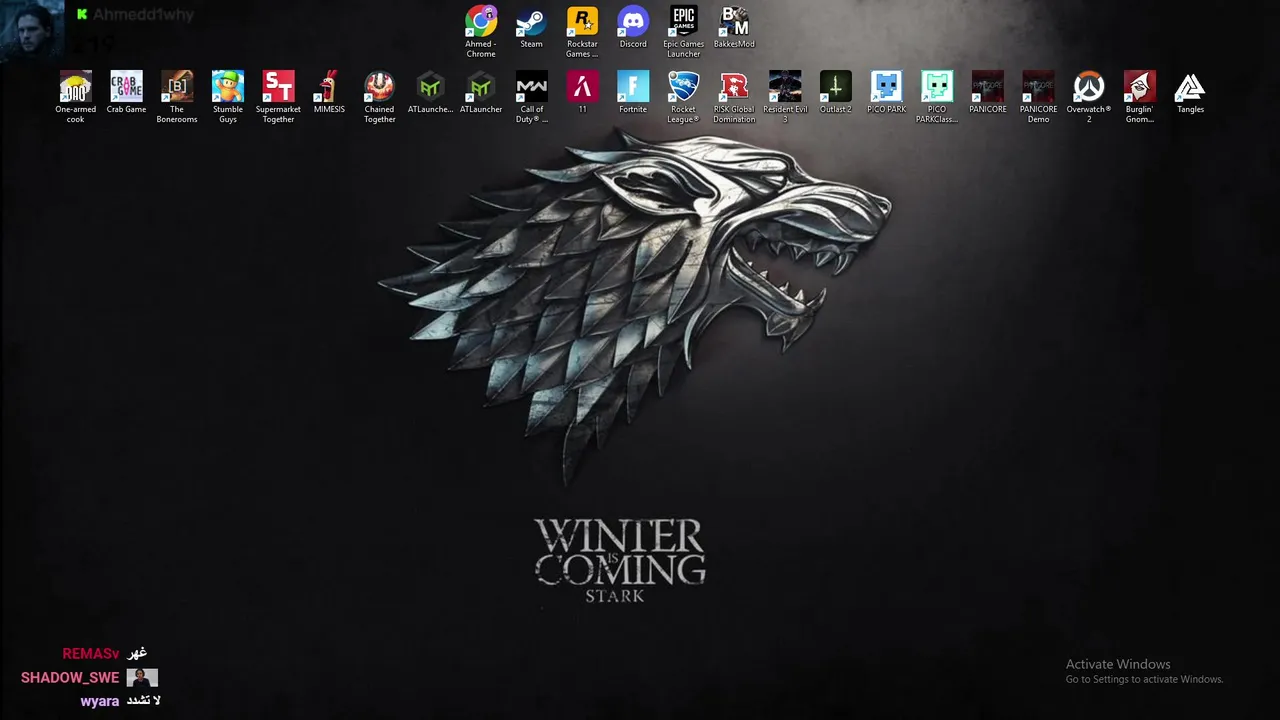Open the Ahmed - Chrome shortcut
The image size is (1280, 720).
tap(481, 32)
